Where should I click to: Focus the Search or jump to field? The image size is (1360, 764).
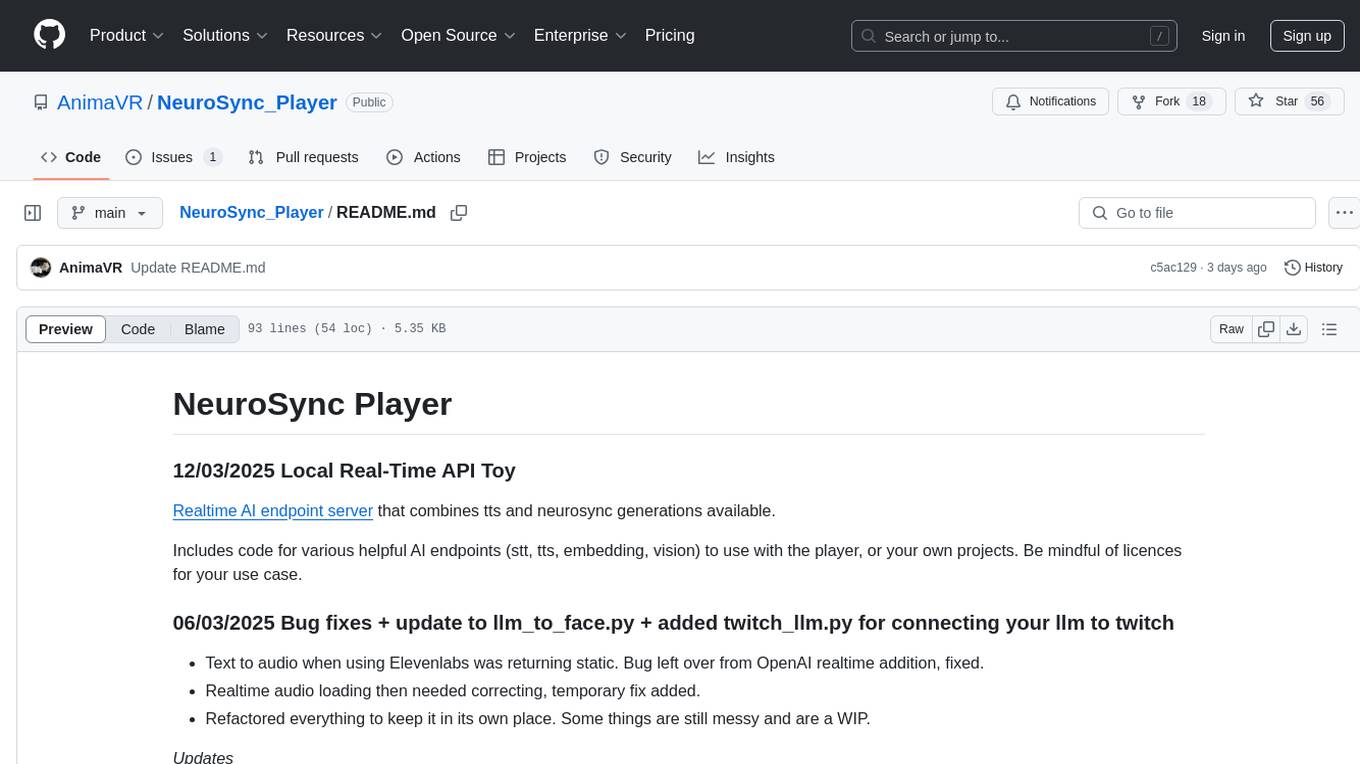(1014, 36)
